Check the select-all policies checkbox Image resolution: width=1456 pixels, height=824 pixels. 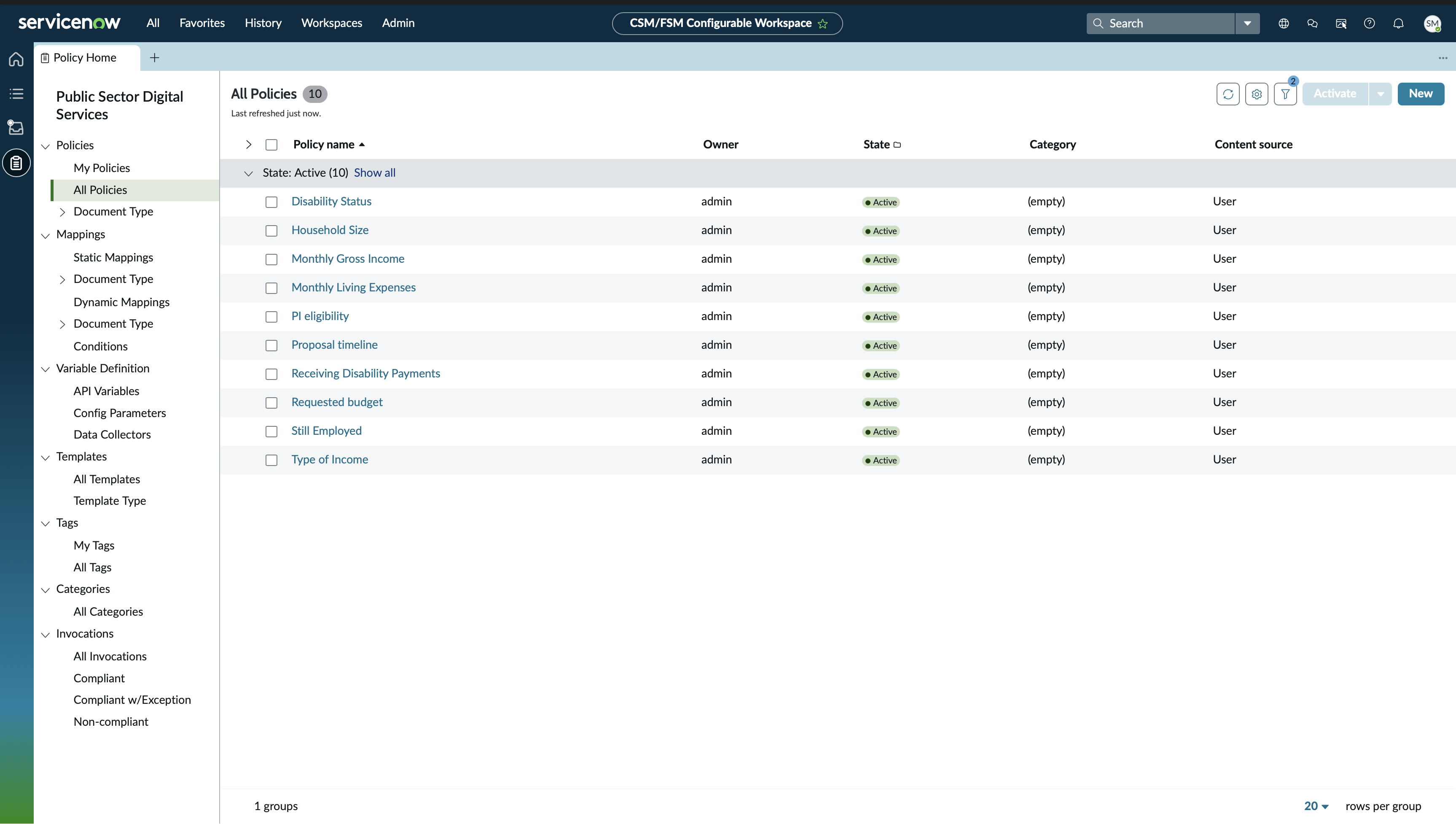tap(271, 145)
